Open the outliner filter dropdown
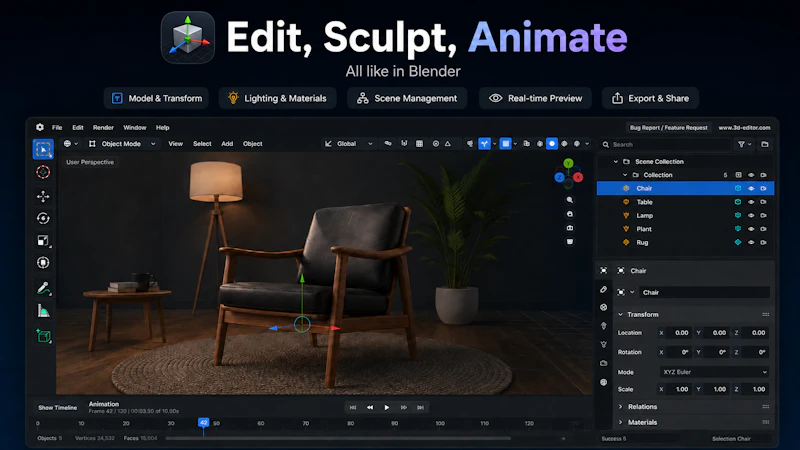 tap(744, 144)
